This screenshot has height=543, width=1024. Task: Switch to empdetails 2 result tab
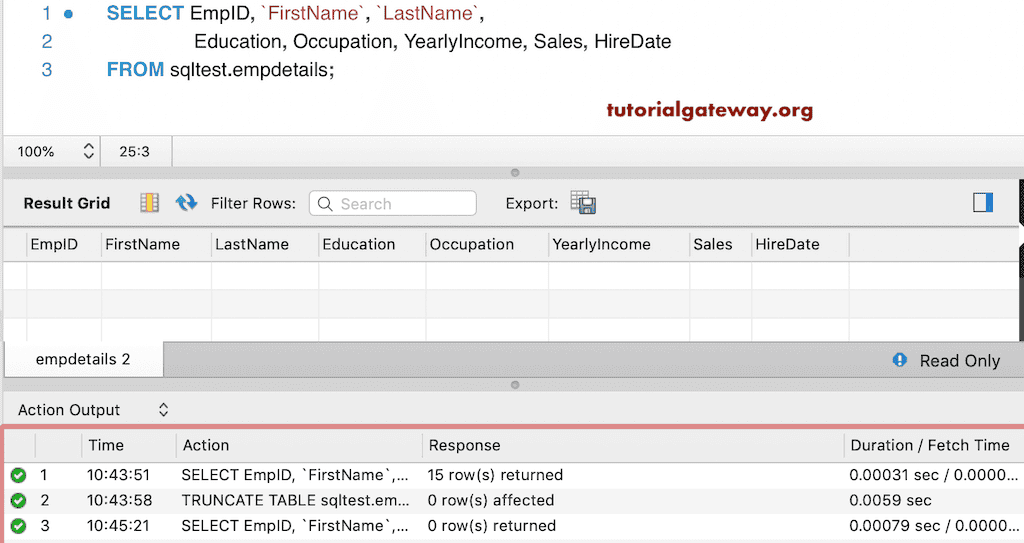coord(83,359)
